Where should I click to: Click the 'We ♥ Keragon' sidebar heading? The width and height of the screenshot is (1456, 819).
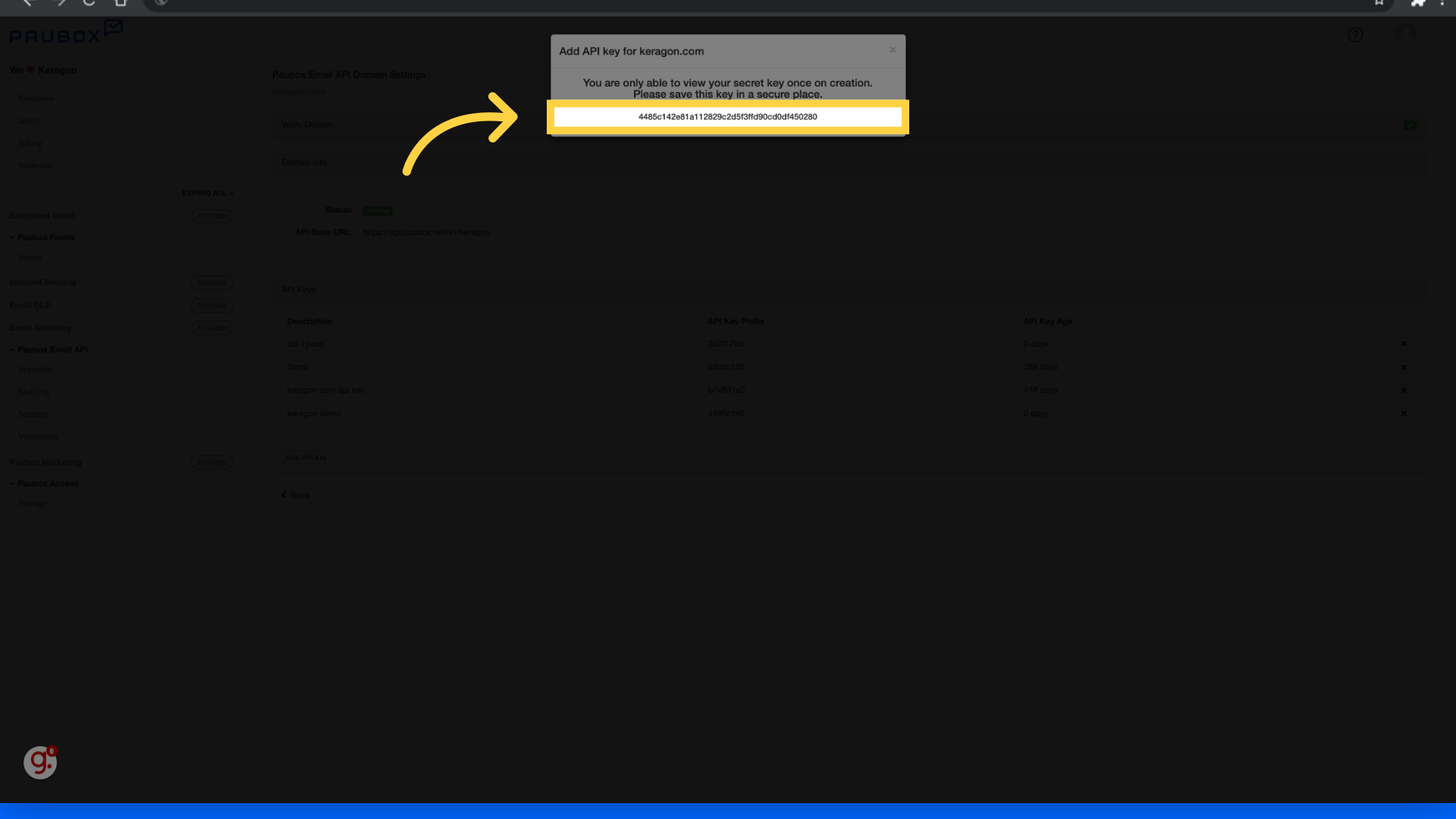(x=43, y=71)
